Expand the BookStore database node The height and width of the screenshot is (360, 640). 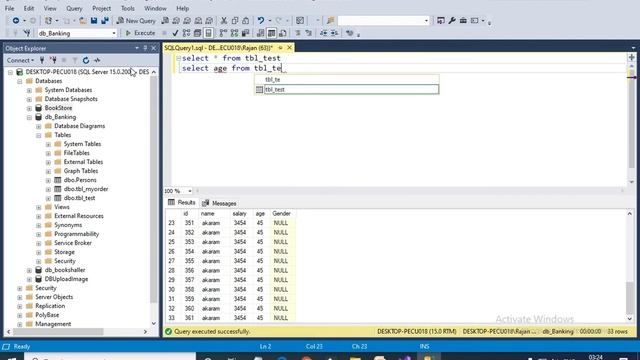(x=29, y=108)
